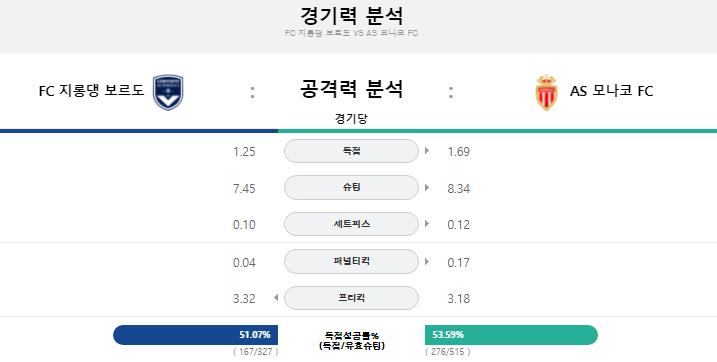Select the 슈팅 stat pill
The image size is (717, 362).
[351, 187]
